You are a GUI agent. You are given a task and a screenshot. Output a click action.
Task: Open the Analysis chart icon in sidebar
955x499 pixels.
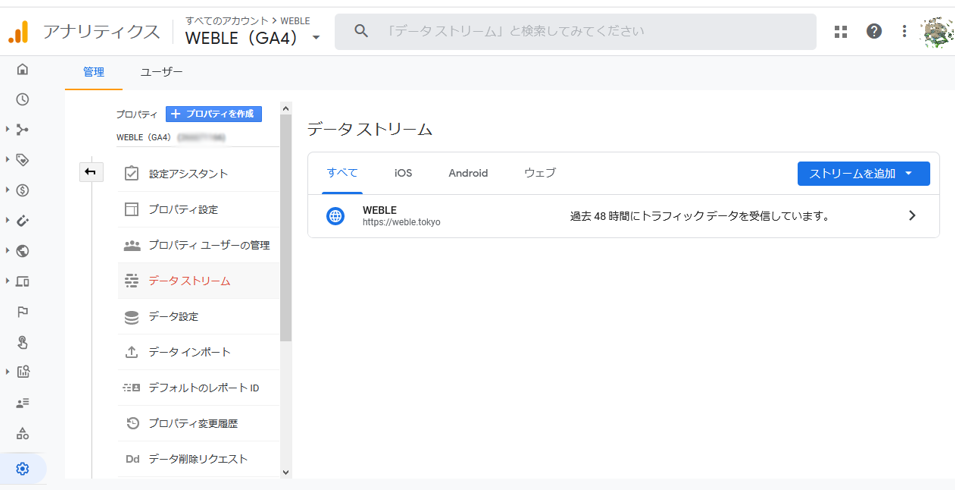pos(23,372)
